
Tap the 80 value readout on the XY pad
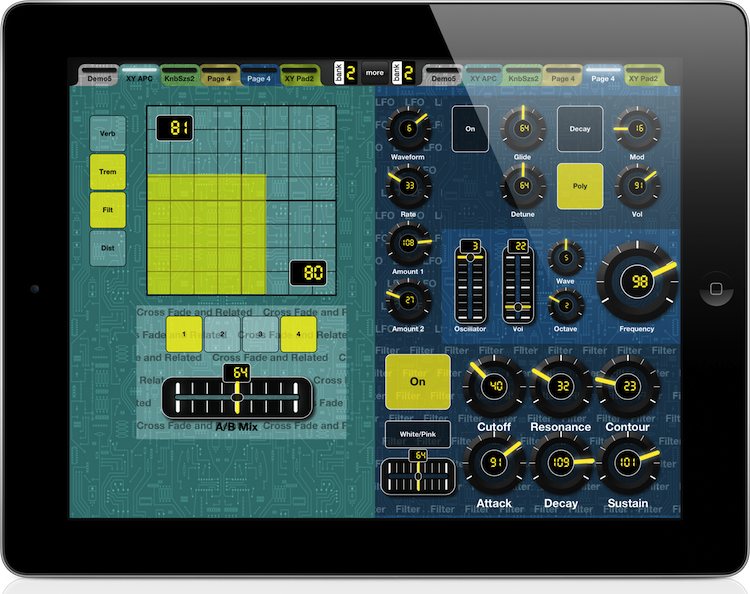pyautogui.click(x=309, y=273)
